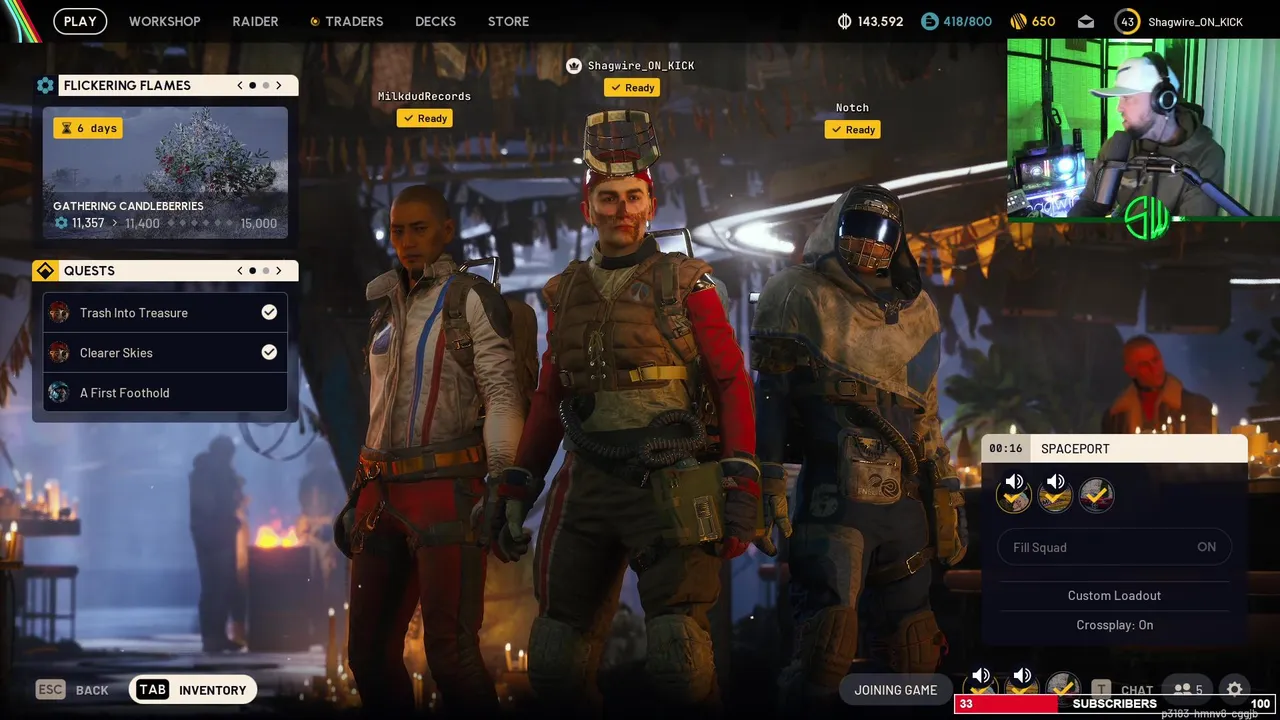This screenshot has height=720, width=1280.
Task: Click the JOINING GAME status button
Action: coord(896,690)
